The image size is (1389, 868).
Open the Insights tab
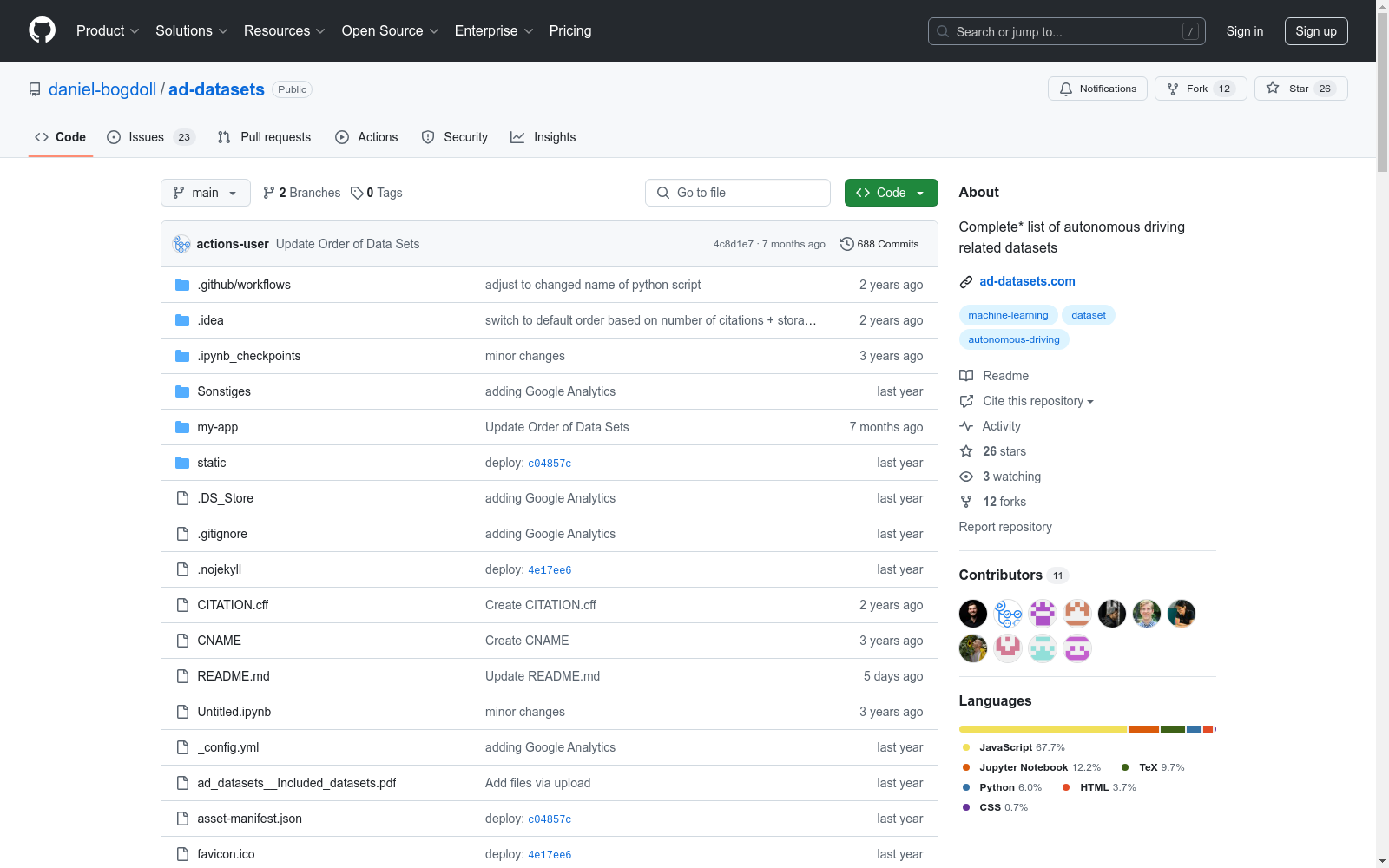point(543,137)
